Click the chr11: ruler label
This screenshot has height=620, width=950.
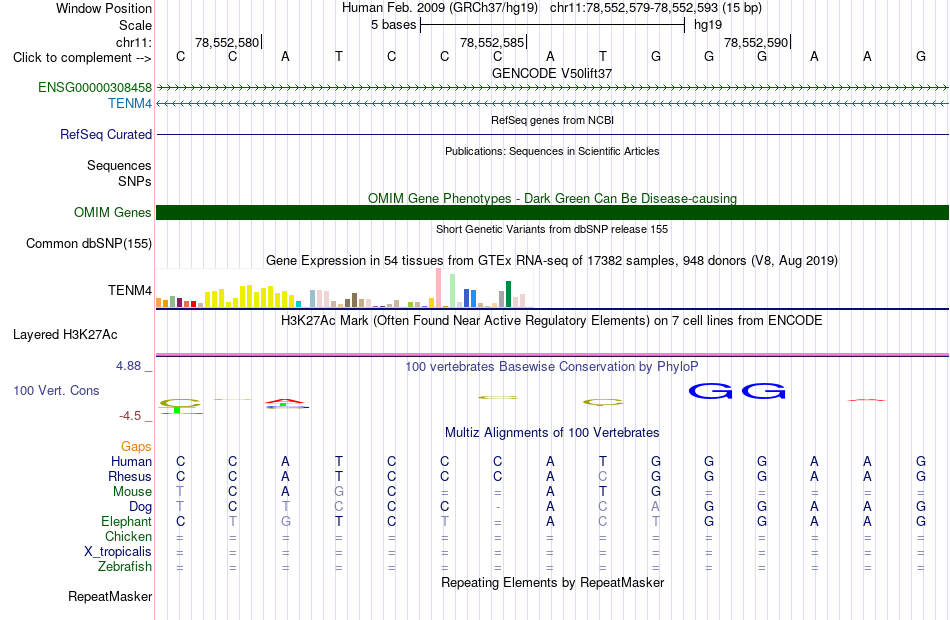click(134, 42)
